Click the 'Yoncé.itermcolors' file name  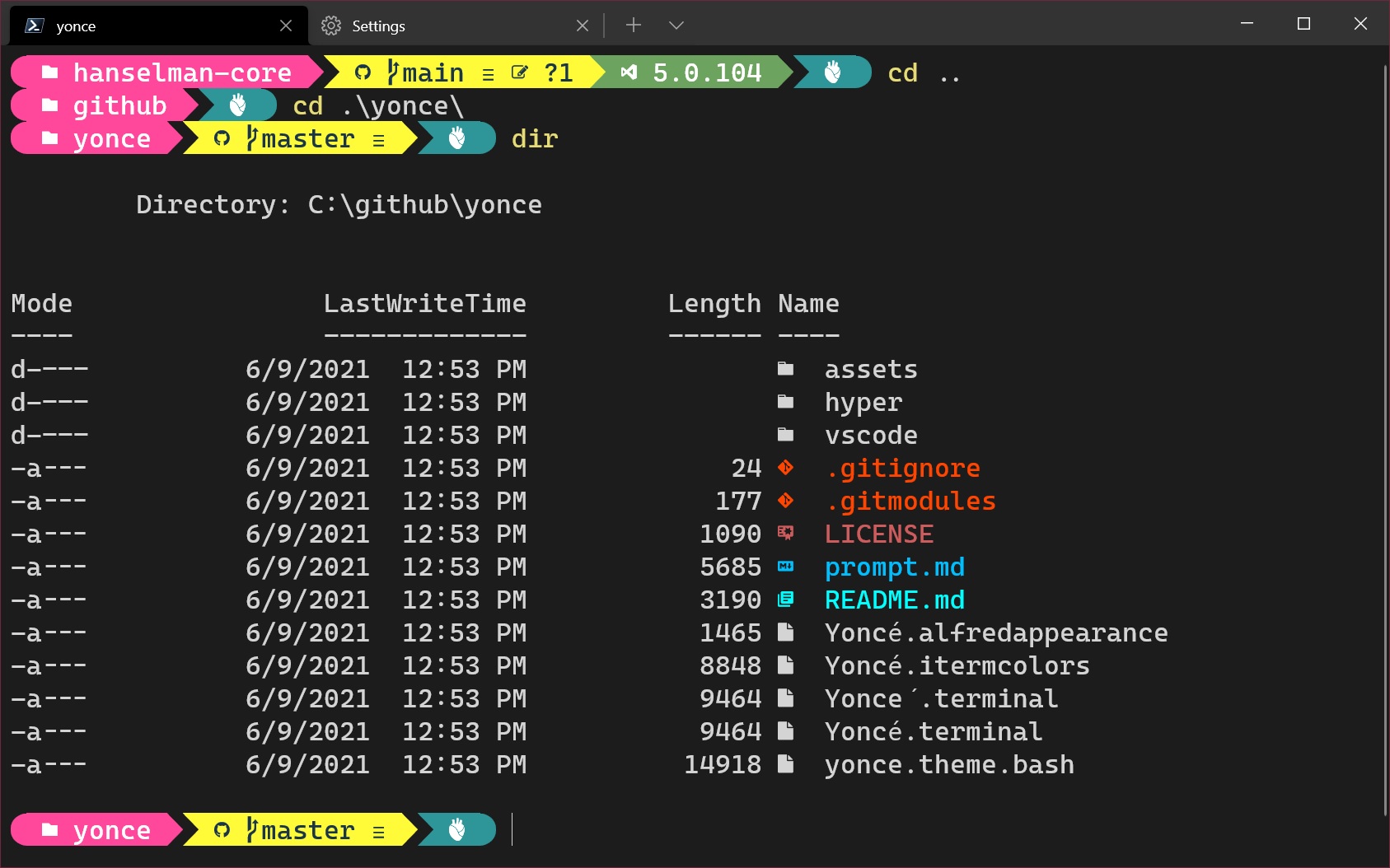[x=957, y=665]
